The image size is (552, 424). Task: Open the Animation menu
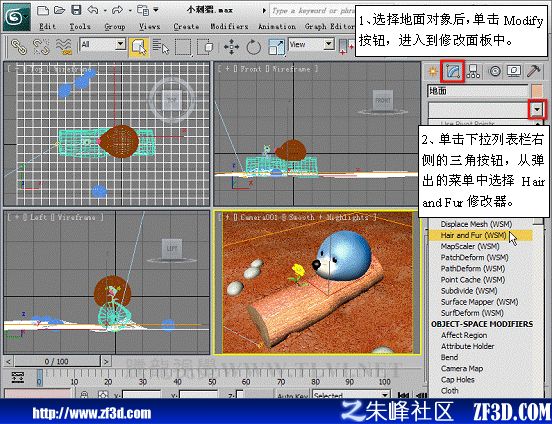click(277, 26)
